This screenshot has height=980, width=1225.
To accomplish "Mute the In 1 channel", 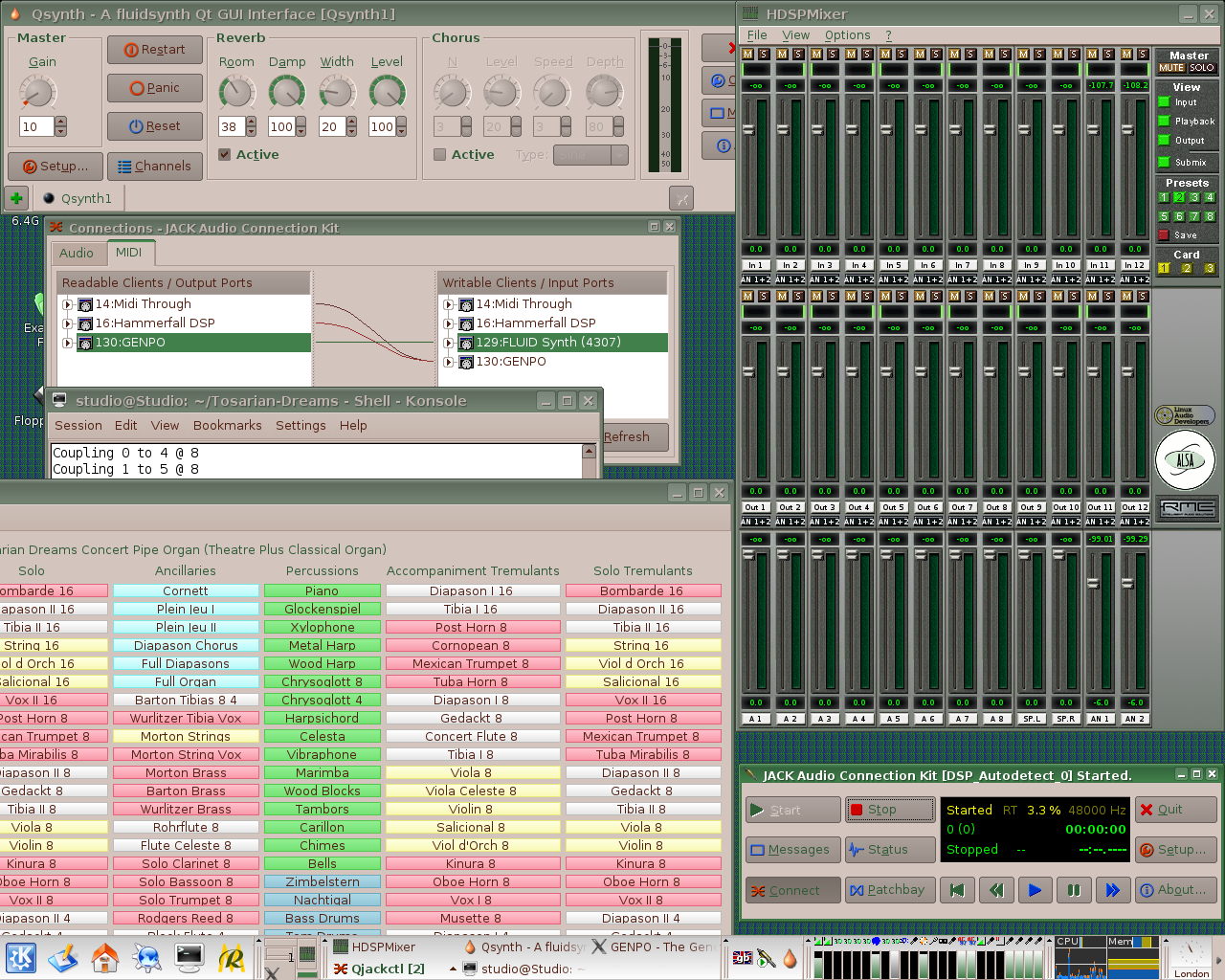I will coord(748,54).
